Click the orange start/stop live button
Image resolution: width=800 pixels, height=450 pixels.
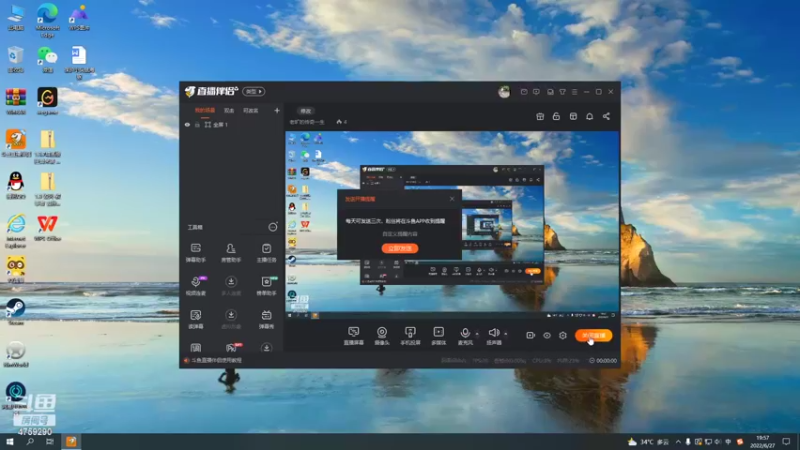click(593, 335)
